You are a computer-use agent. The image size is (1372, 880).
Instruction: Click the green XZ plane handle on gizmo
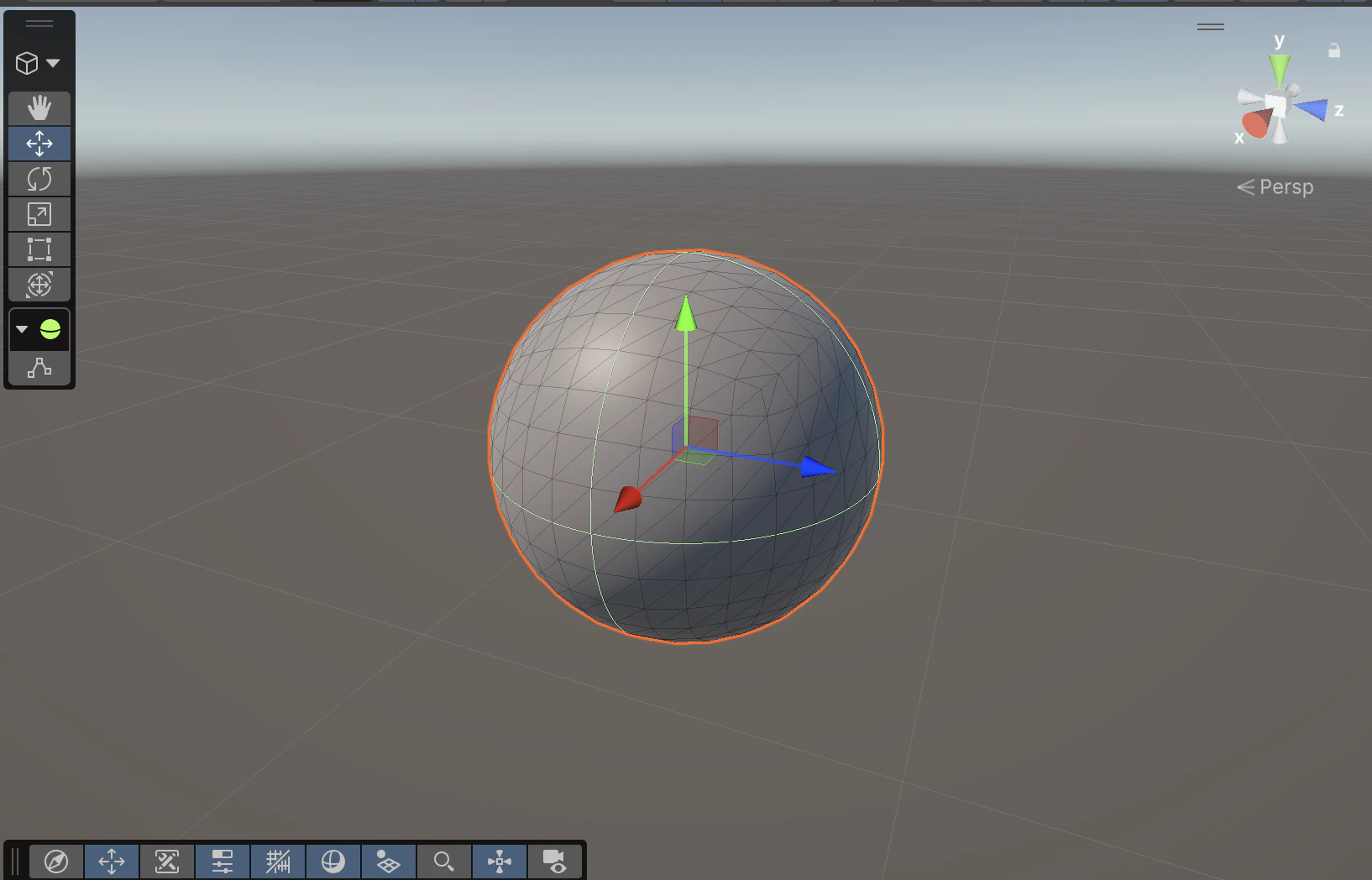(696, 457)
